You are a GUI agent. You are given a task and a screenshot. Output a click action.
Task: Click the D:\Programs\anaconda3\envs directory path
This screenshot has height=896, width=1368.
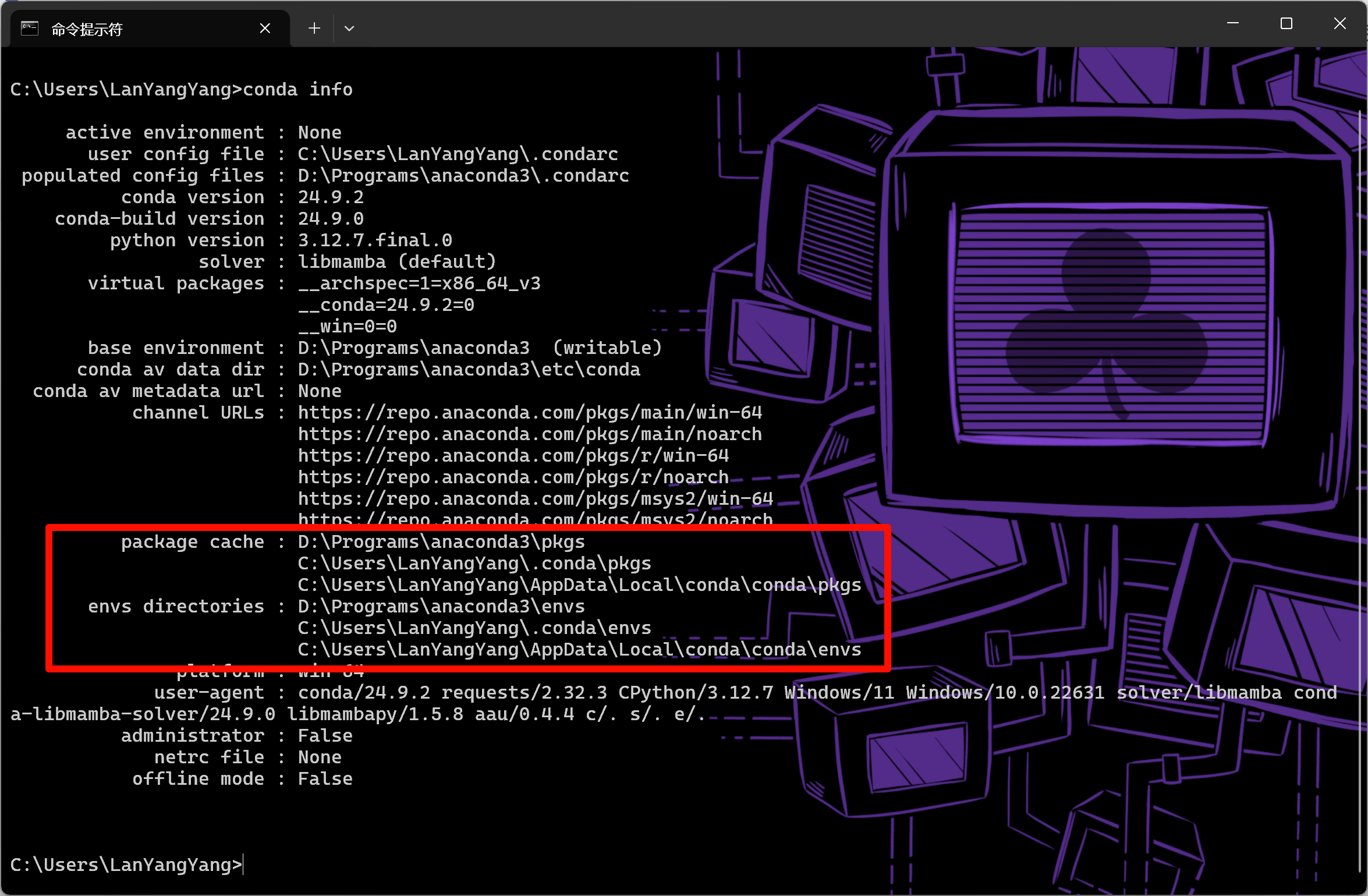point(441,607)
